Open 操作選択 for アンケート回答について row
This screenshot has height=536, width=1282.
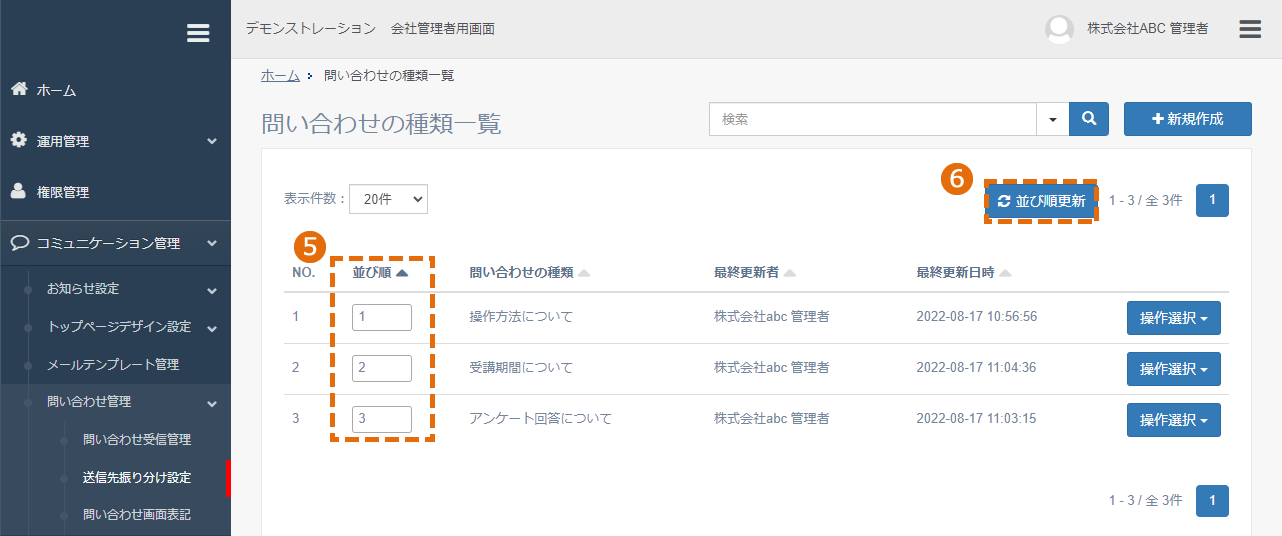point(1174,420)
